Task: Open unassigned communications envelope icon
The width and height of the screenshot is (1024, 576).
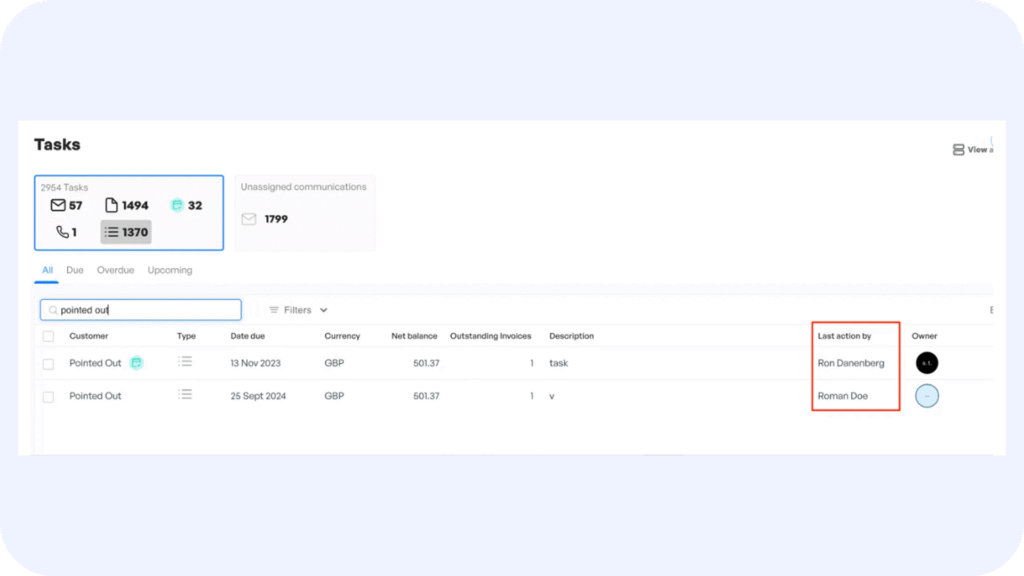Action: click(x=249, y=219)
